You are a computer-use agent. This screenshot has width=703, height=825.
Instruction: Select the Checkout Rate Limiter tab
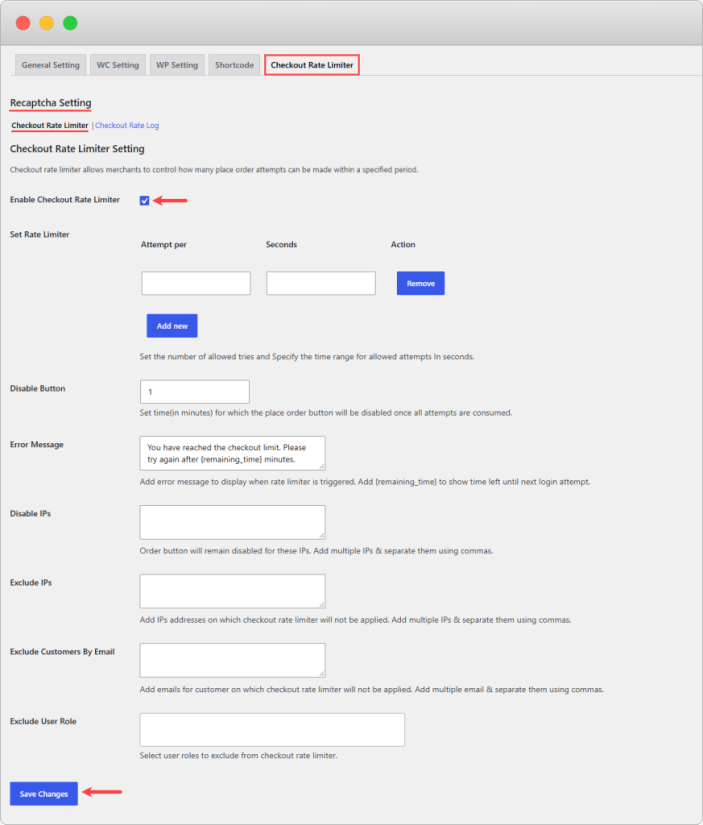[312, 65]
